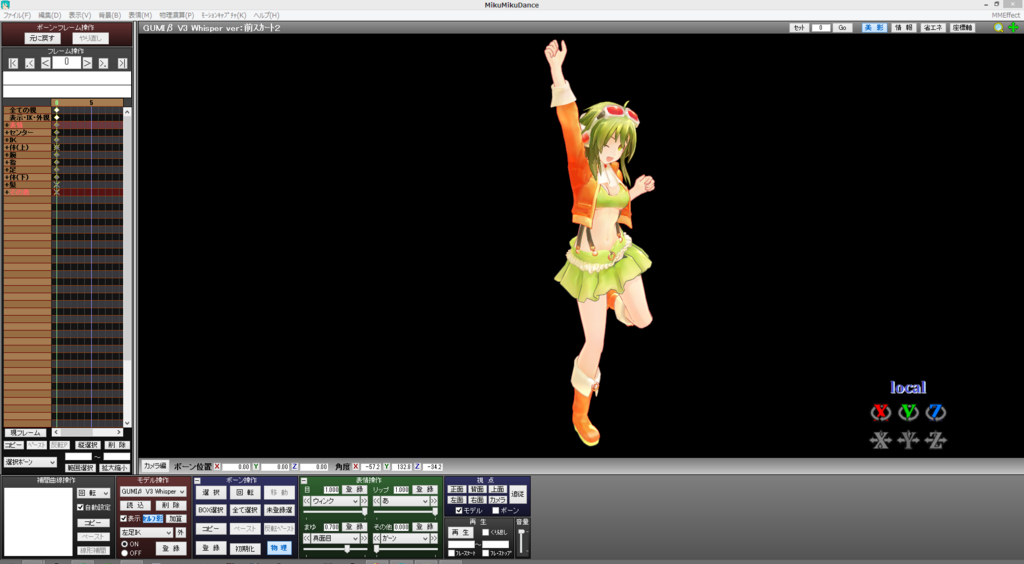Jump to the last frame button

(122, 63)
